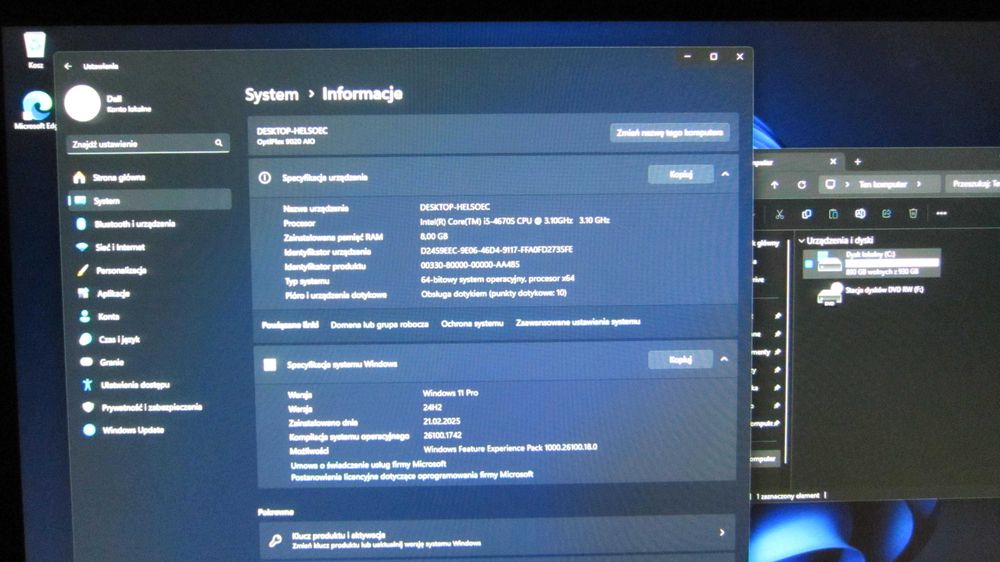Click the info icon beside Specyfikacje urządzenia
Screen dimensions: 1000x562
[x=265, y=177]
